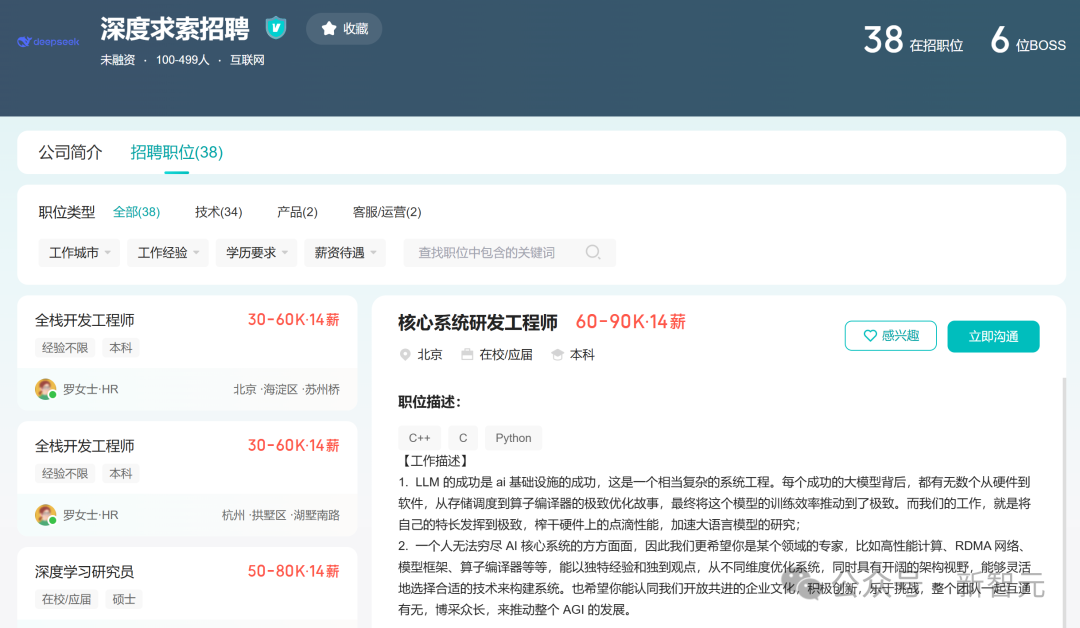The height and width of the screenshot is (628, 1080).
Task: Select the 招聘职位(38) tab
Action: pos(177,152)
